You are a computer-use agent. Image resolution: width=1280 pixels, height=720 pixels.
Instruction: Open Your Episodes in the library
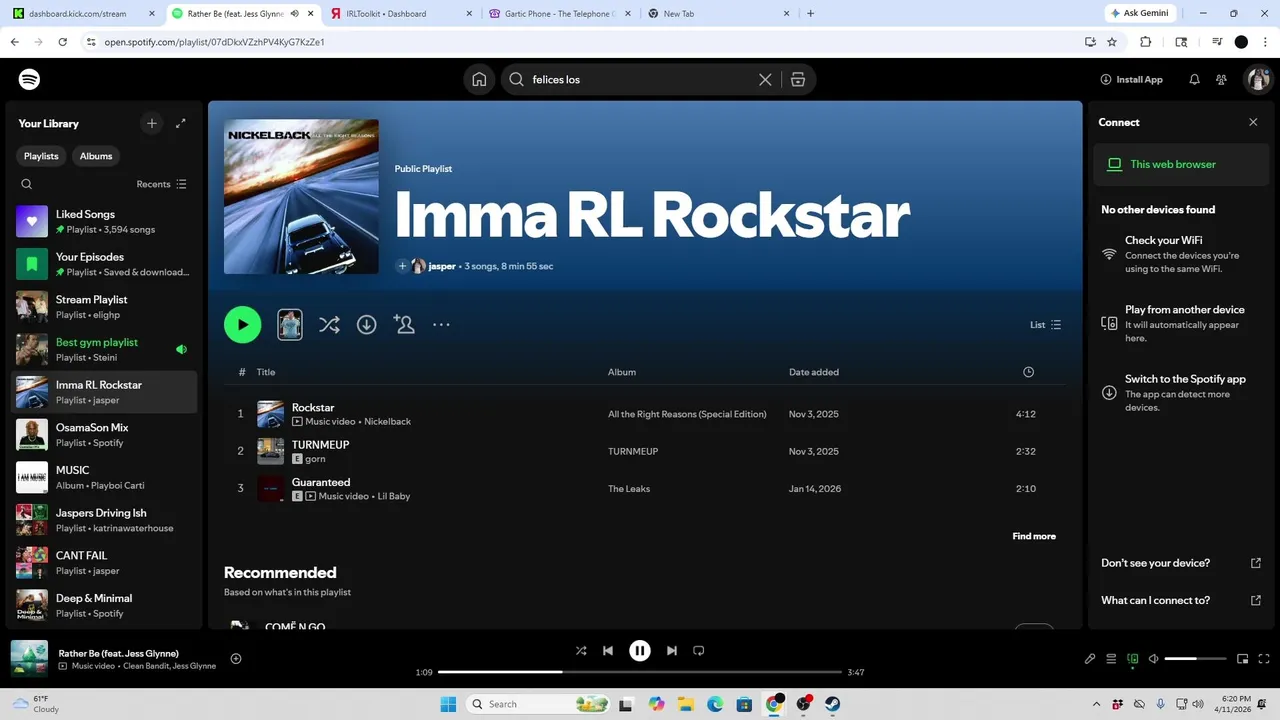pos(104,264)
